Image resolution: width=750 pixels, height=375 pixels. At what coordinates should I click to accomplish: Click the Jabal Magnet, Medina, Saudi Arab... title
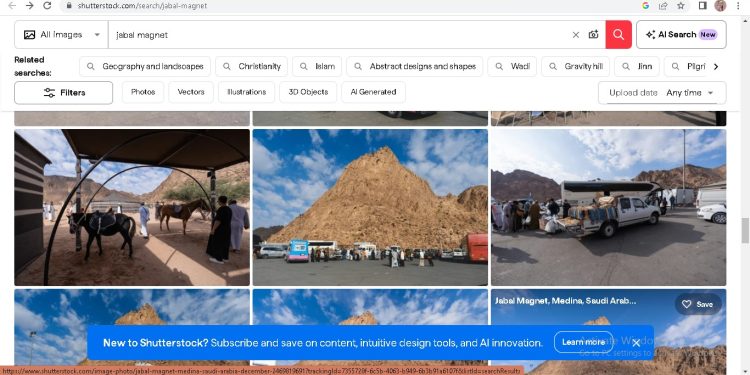pos(565,301)
